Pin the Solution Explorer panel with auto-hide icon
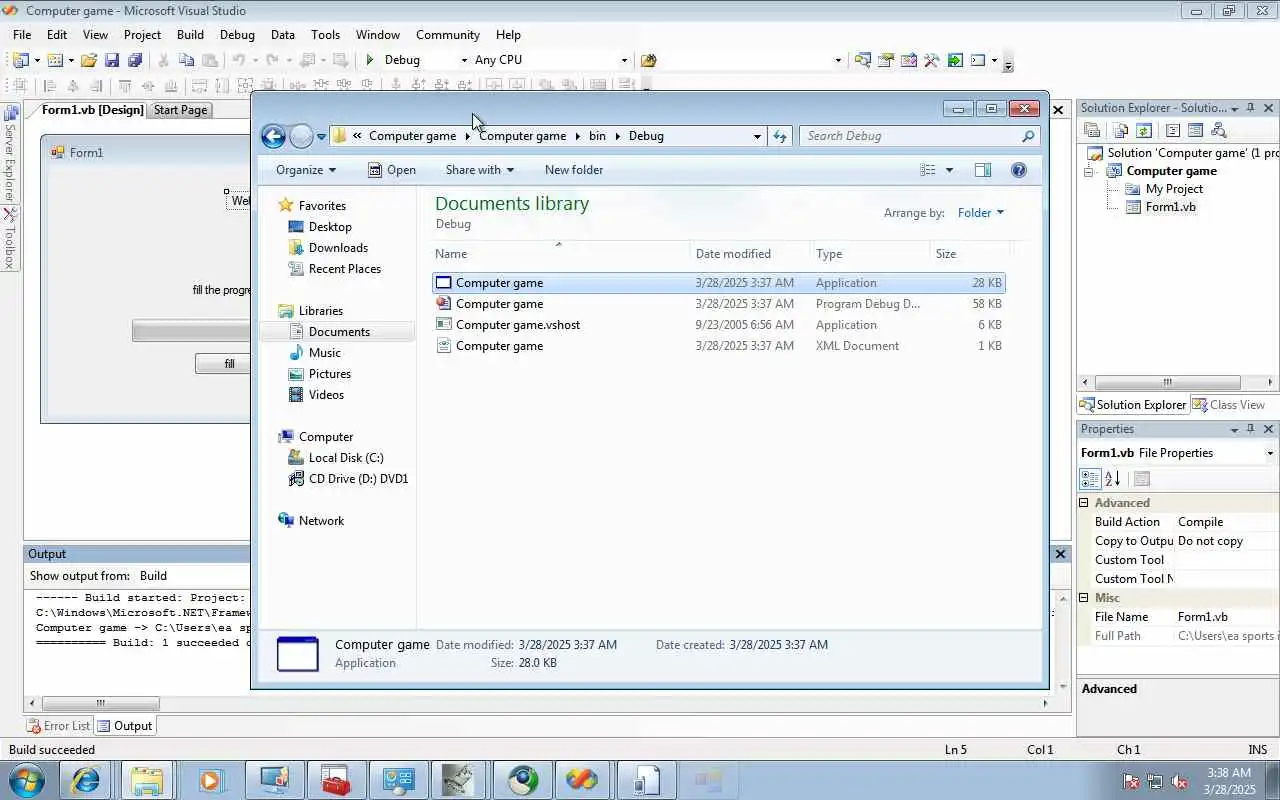Viewport: 1280px width, 800px height. point(1250,108)
